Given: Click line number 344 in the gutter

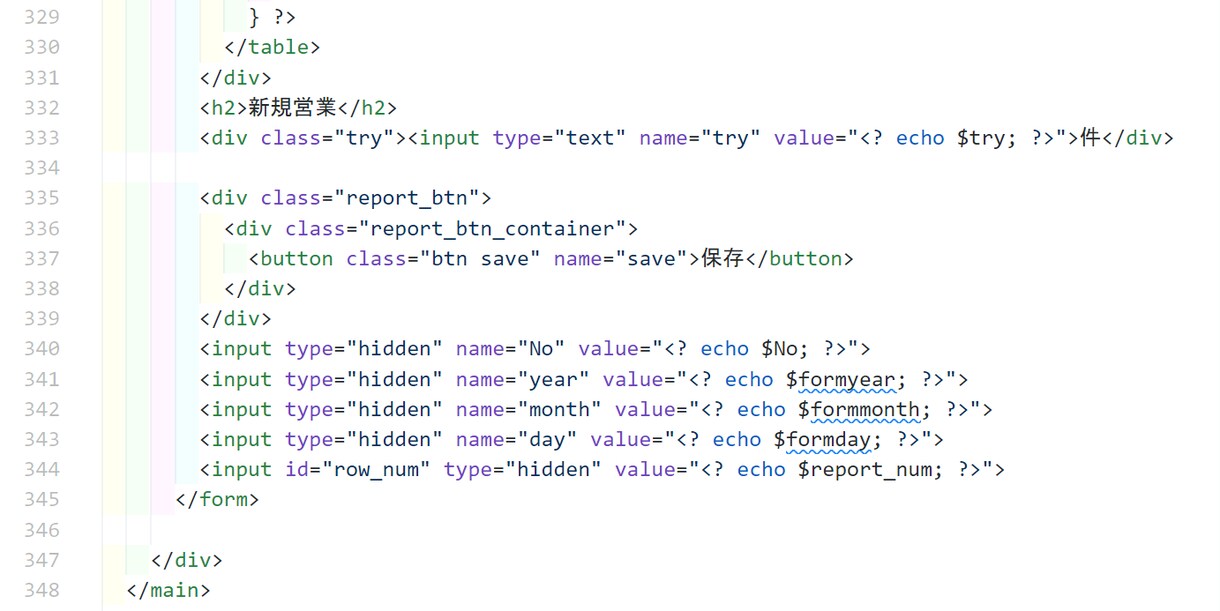Looking at the screenshot, I should click(42, 469).
